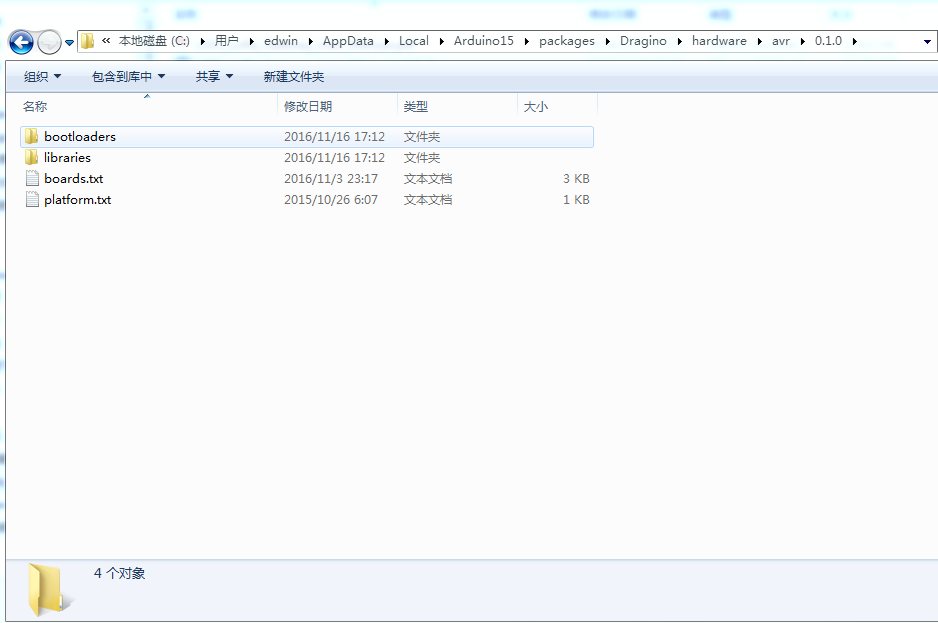Click the platform.txt file icon
The width and height of the screenshot is (938, 623).
pos(32,199)
